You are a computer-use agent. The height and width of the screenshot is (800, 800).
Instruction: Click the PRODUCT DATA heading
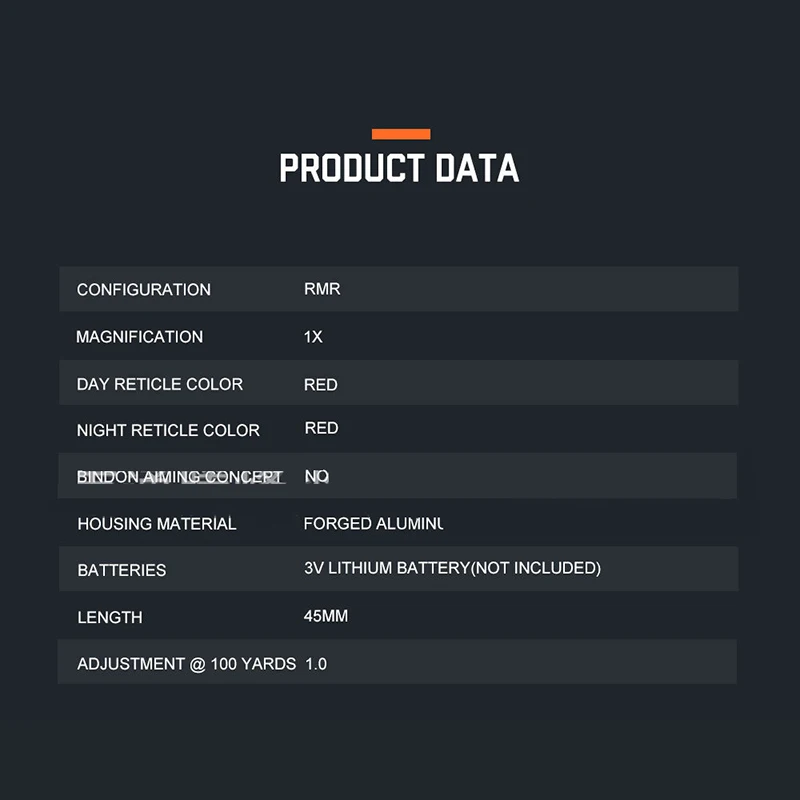tap(399, 169)
